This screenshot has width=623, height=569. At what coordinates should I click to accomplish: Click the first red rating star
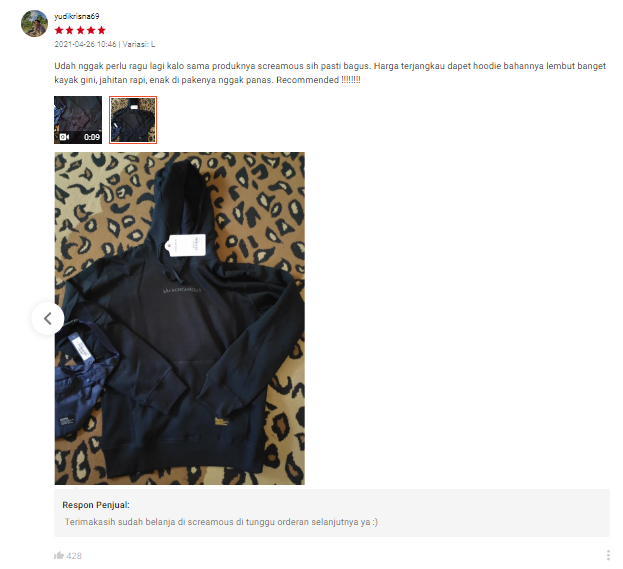pyautogui.click(x=59, y=30)
